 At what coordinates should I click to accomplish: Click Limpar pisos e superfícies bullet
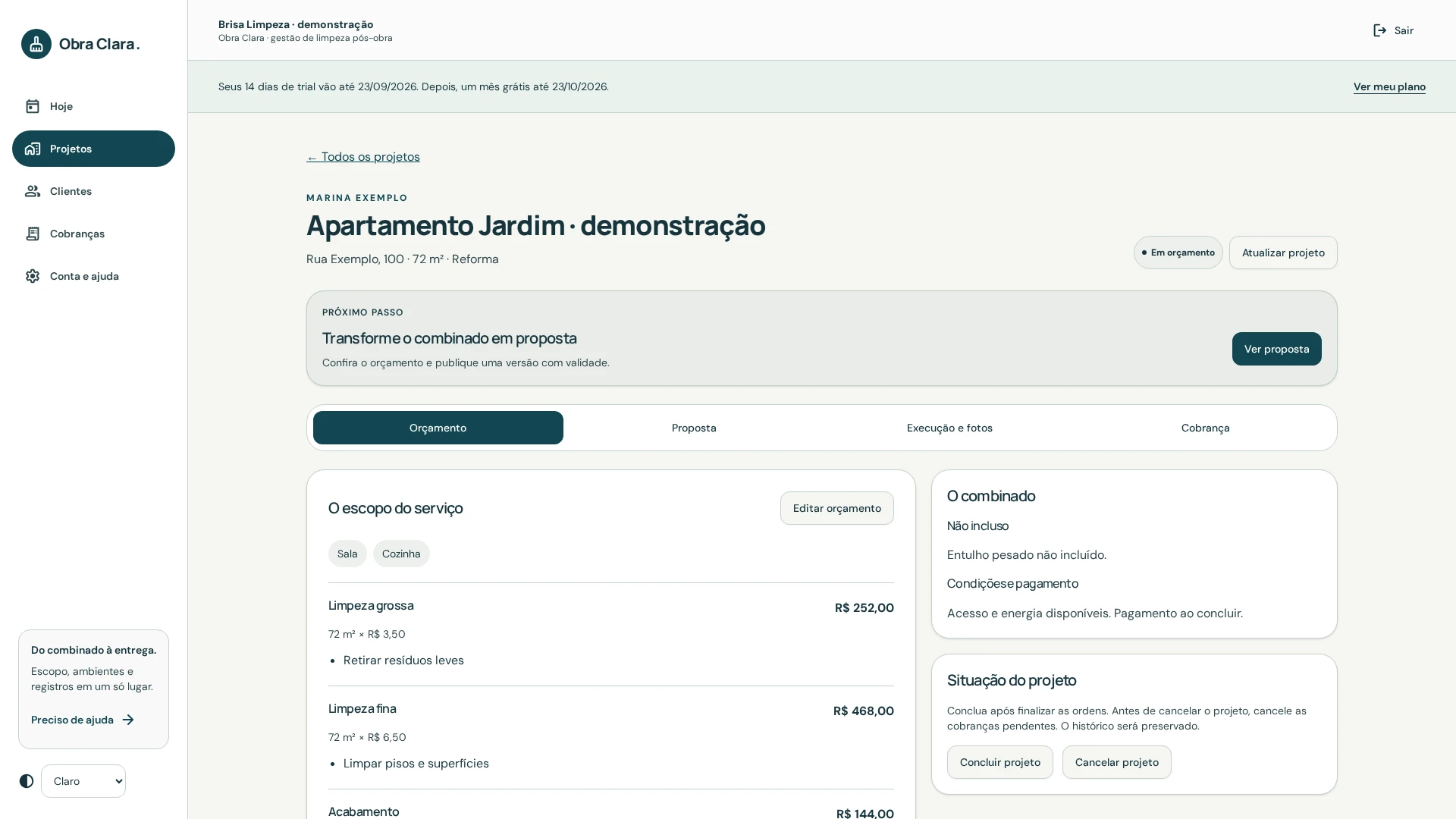[416, 764]
